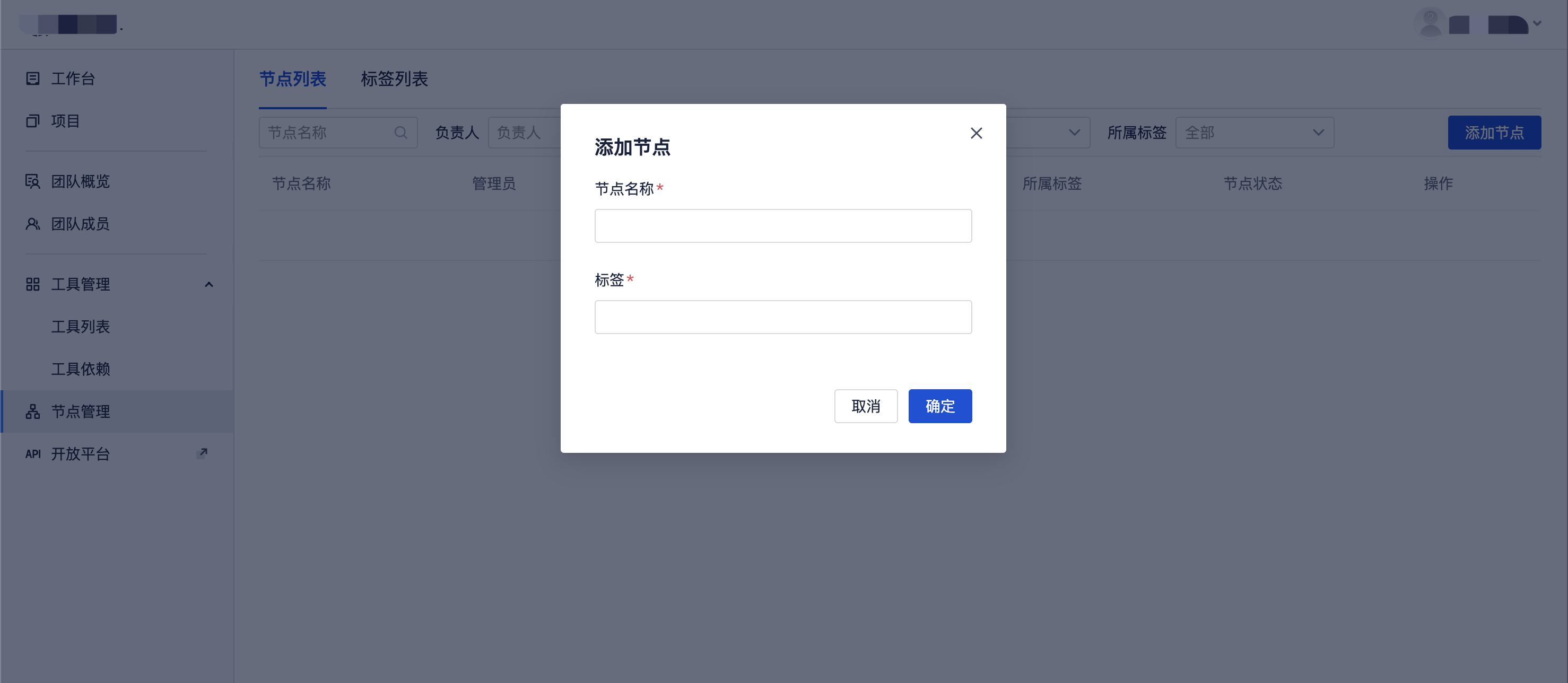Confirm with the 确定 button
Screen dimensions: 1568x683
[x=940, y=406]
